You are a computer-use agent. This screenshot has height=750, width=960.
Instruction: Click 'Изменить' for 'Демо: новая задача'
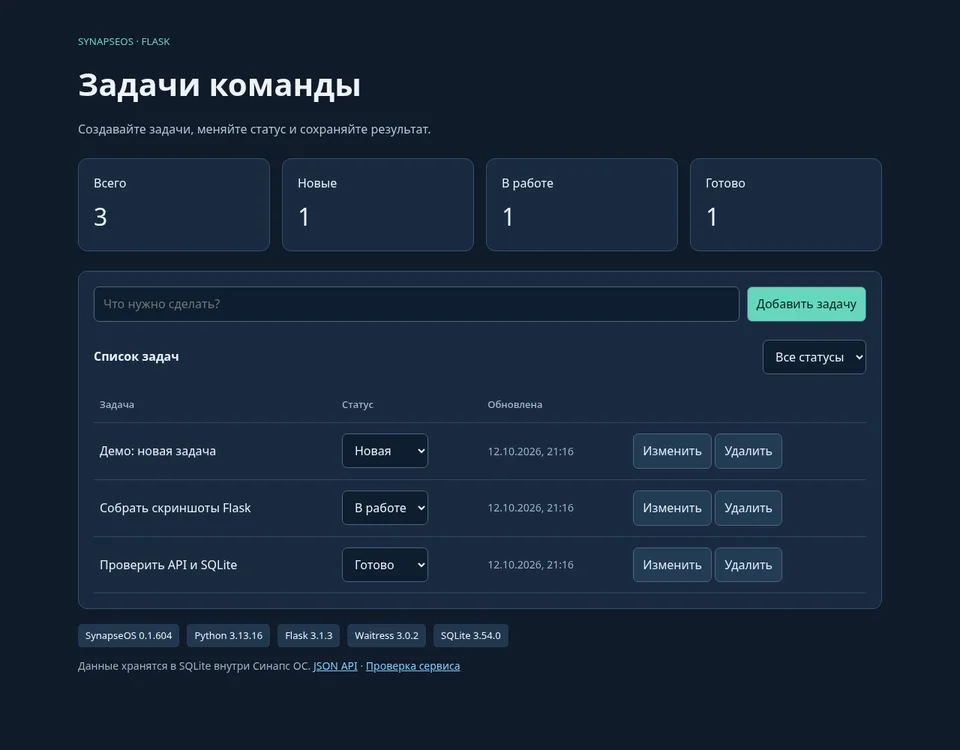point(672,451)
